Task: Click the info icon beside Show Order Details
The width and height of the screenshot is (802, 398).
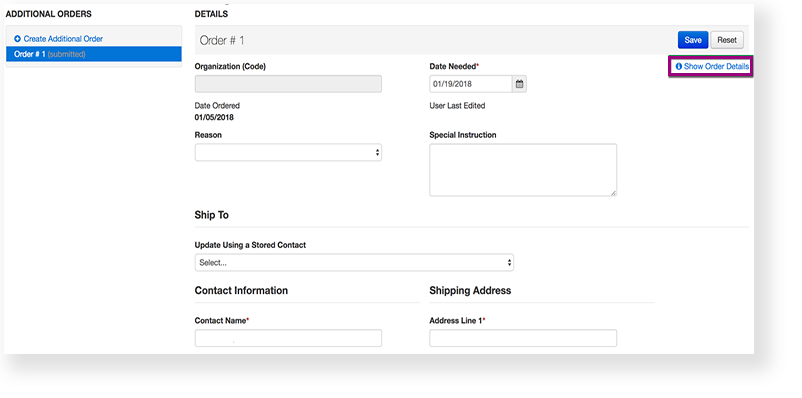Action: point(679,67)
